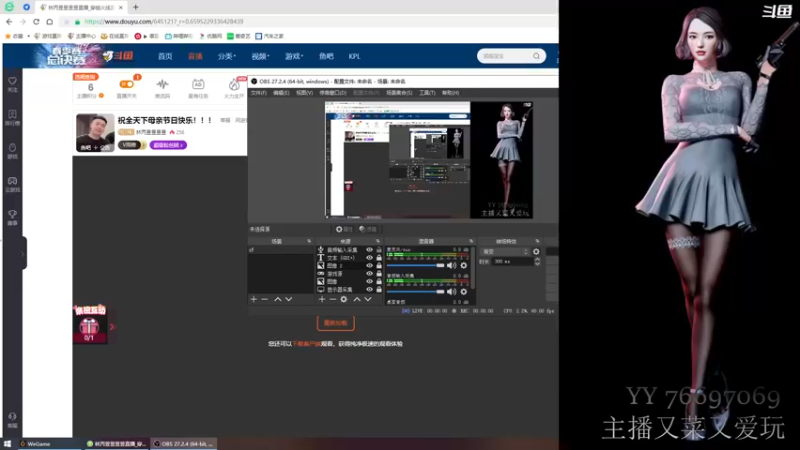The height and width of the screenshot is (450, 800).
Task: Open the OBS 视图(V) menu
Action: [304, 93]
